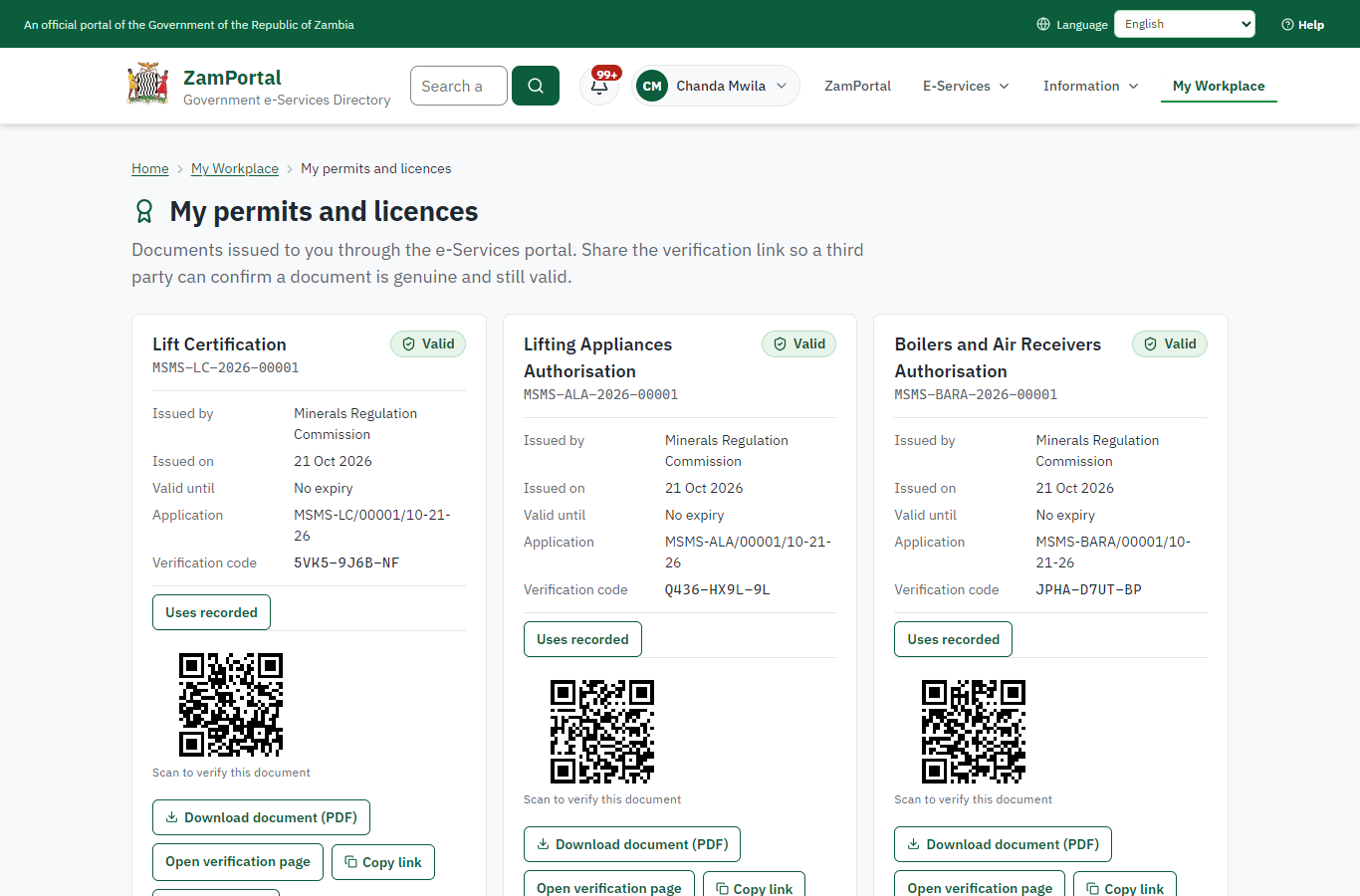Click Uses recorded under Boilers and Air Receivers

pyautogui.click(x=953, y=639)
